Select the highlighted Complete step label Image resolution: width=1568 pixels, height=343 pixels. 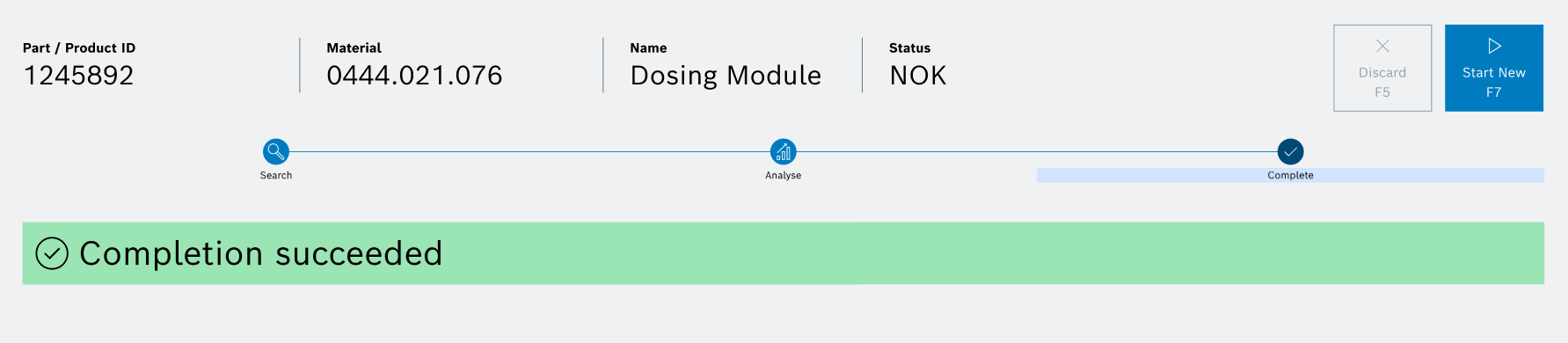1290,176
